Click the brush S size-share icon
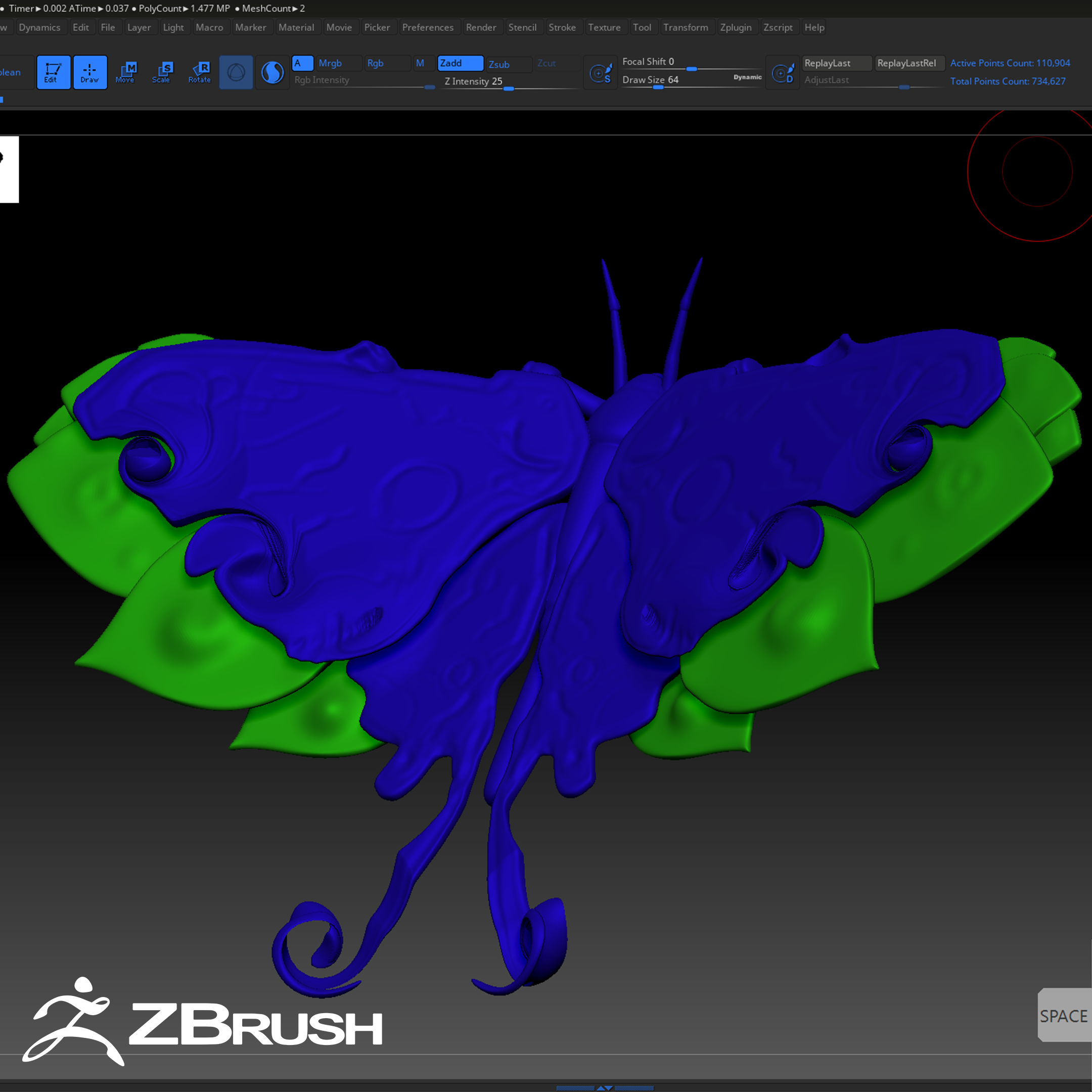1092x1092 pixels. click(x=600, y=73)
